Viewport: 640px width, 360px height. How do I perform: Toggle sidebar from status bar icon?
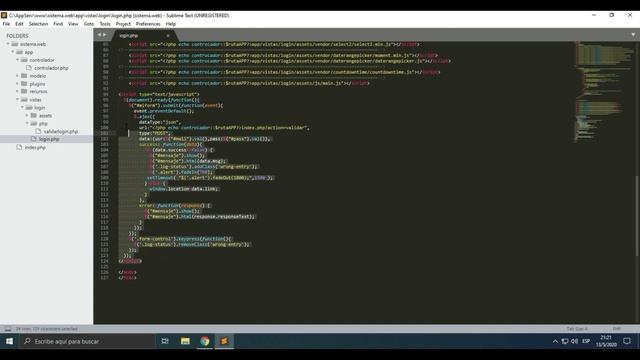click(x=8, y=329)
